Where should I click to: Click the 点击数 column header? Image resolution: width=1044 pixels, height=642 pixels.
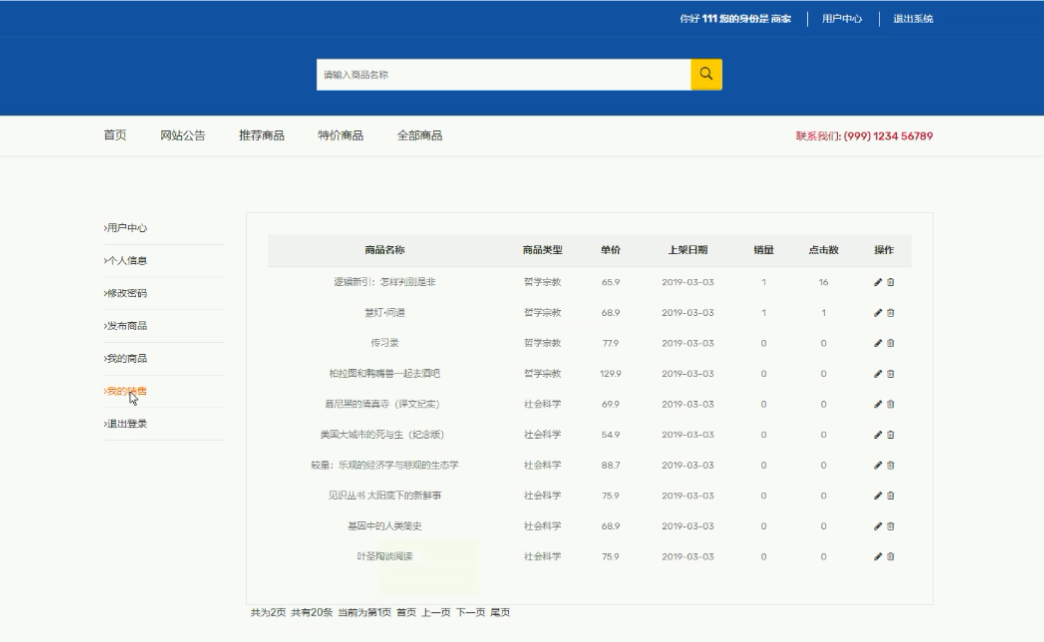(x=824, y=250)
